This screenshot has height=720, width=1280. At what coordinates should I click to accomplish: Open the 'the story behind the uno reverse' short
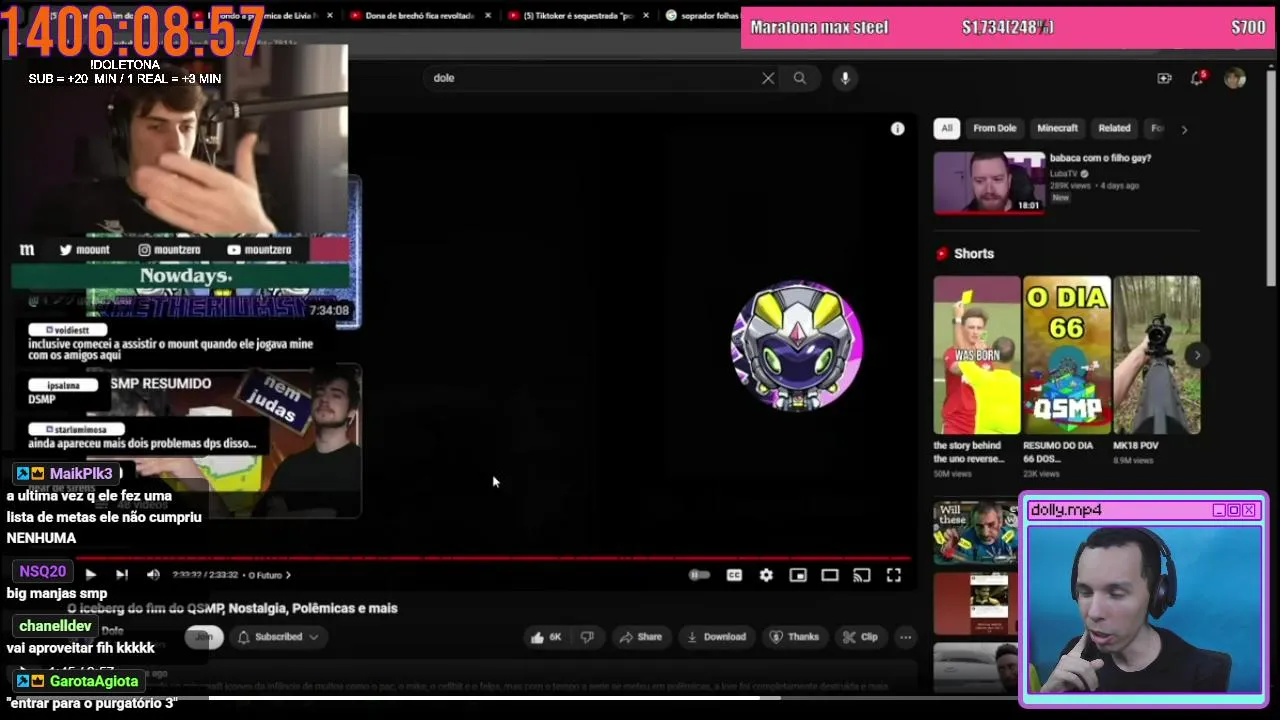coord(977,355)
